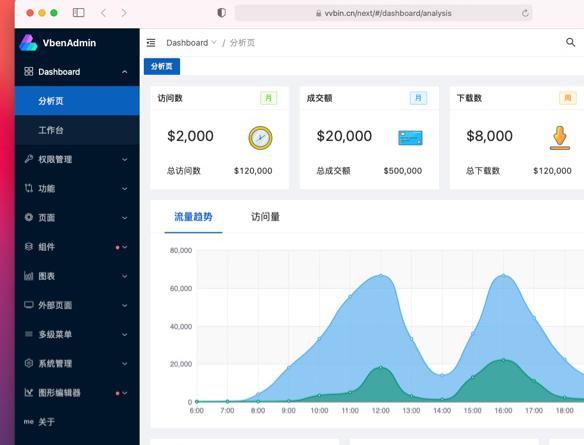Click the credit card icon in 成交额 card
The height and width of the screenshot is (445, 584).
pyautogui.click(x=410, y=138)
